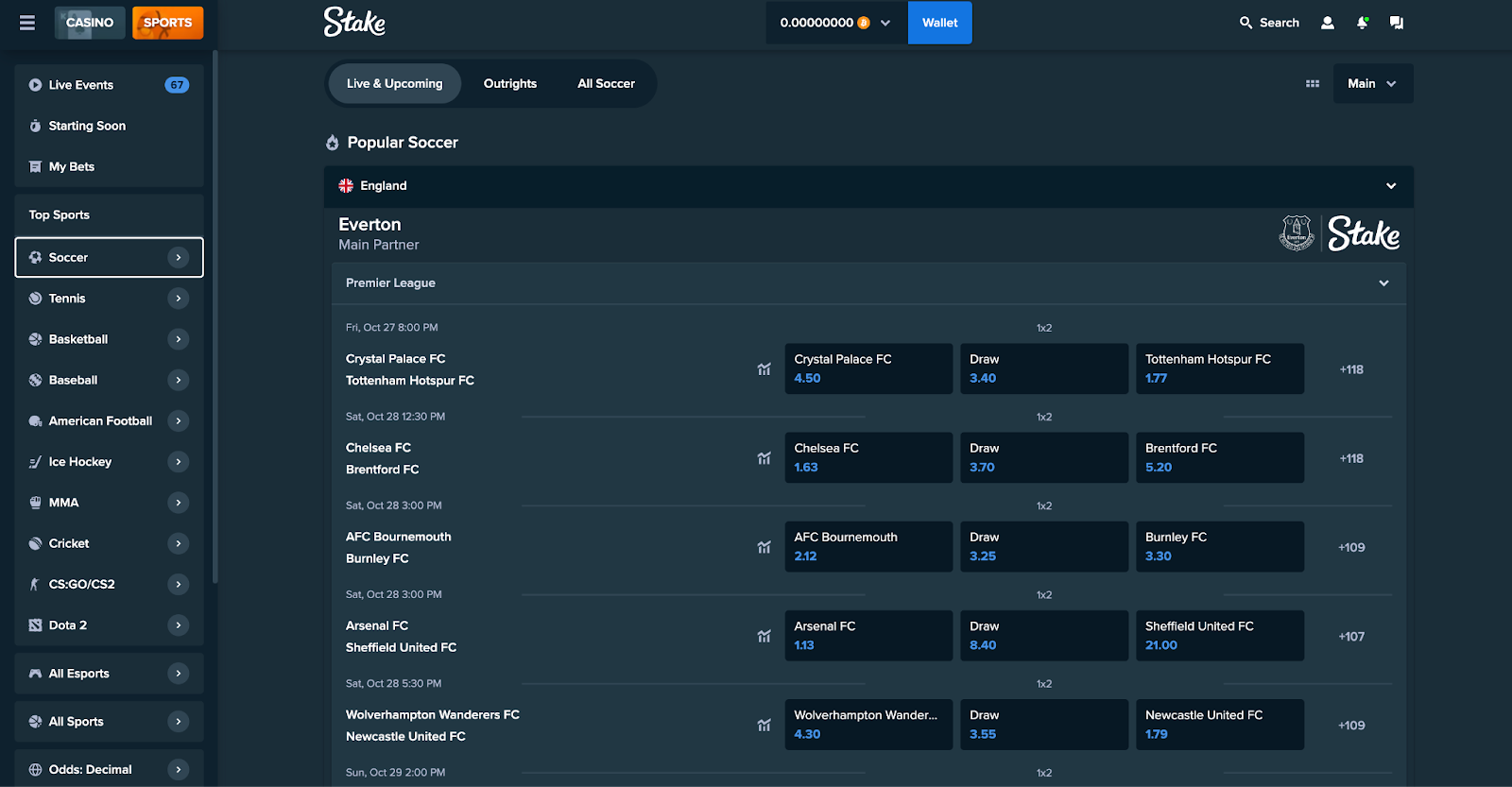Click the Basketball icon in sidebar

(35, 339)
